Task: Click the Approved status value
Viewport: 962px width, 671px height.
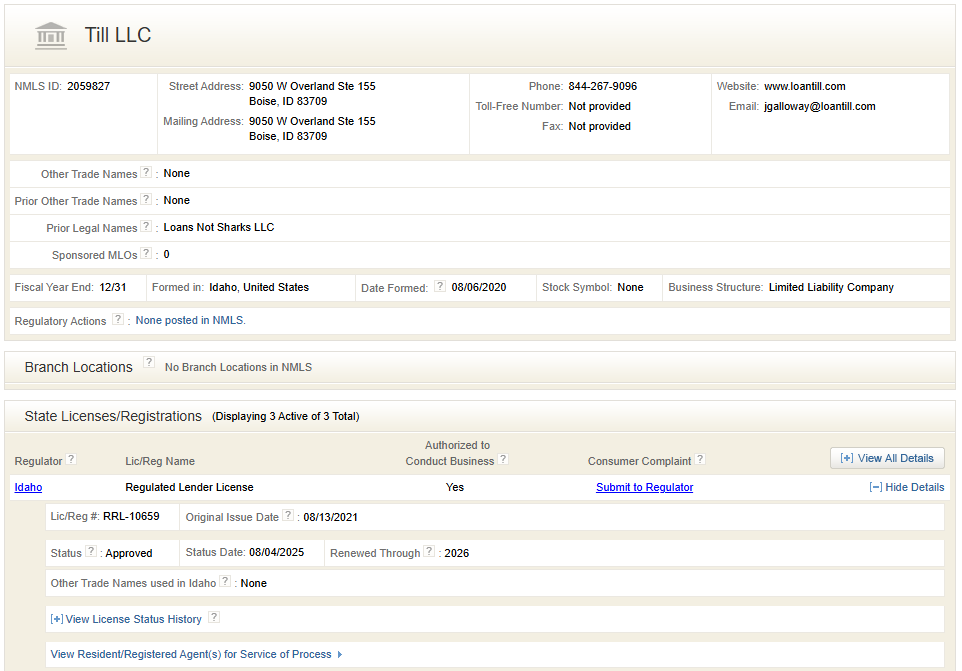Action: (129, 553)
